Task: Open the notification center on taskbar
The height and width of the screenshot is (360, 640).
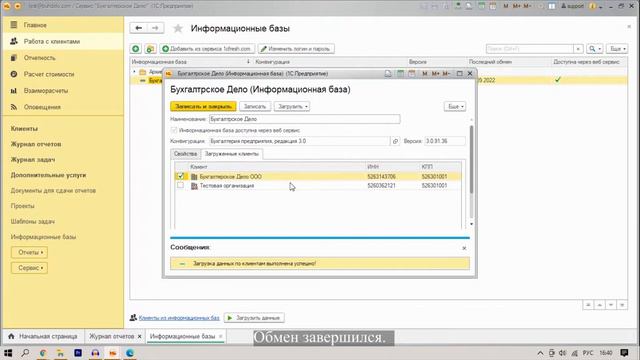Action: point(624,353)
